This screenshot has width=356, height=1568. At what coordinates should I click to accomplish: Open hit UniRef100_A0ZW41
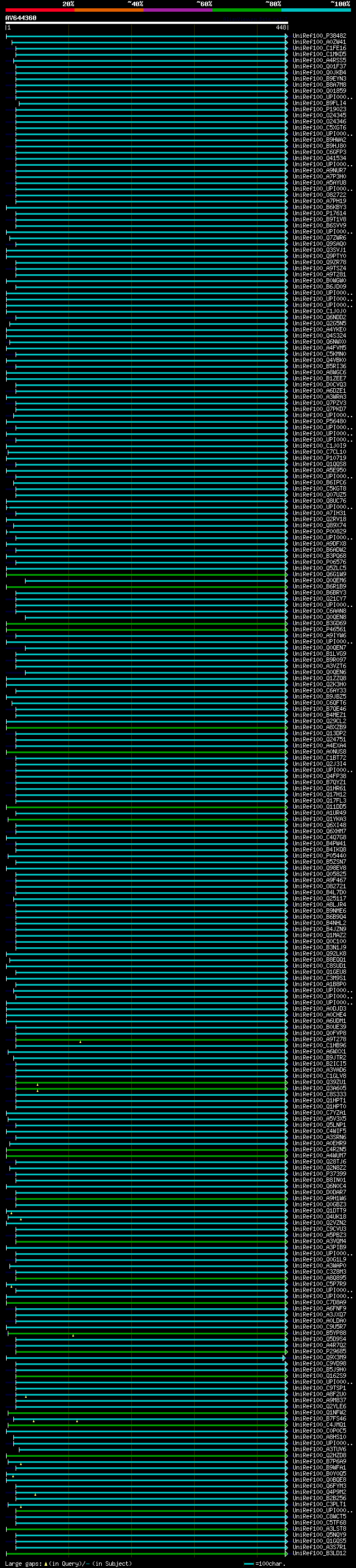click(x=319, y=42)
